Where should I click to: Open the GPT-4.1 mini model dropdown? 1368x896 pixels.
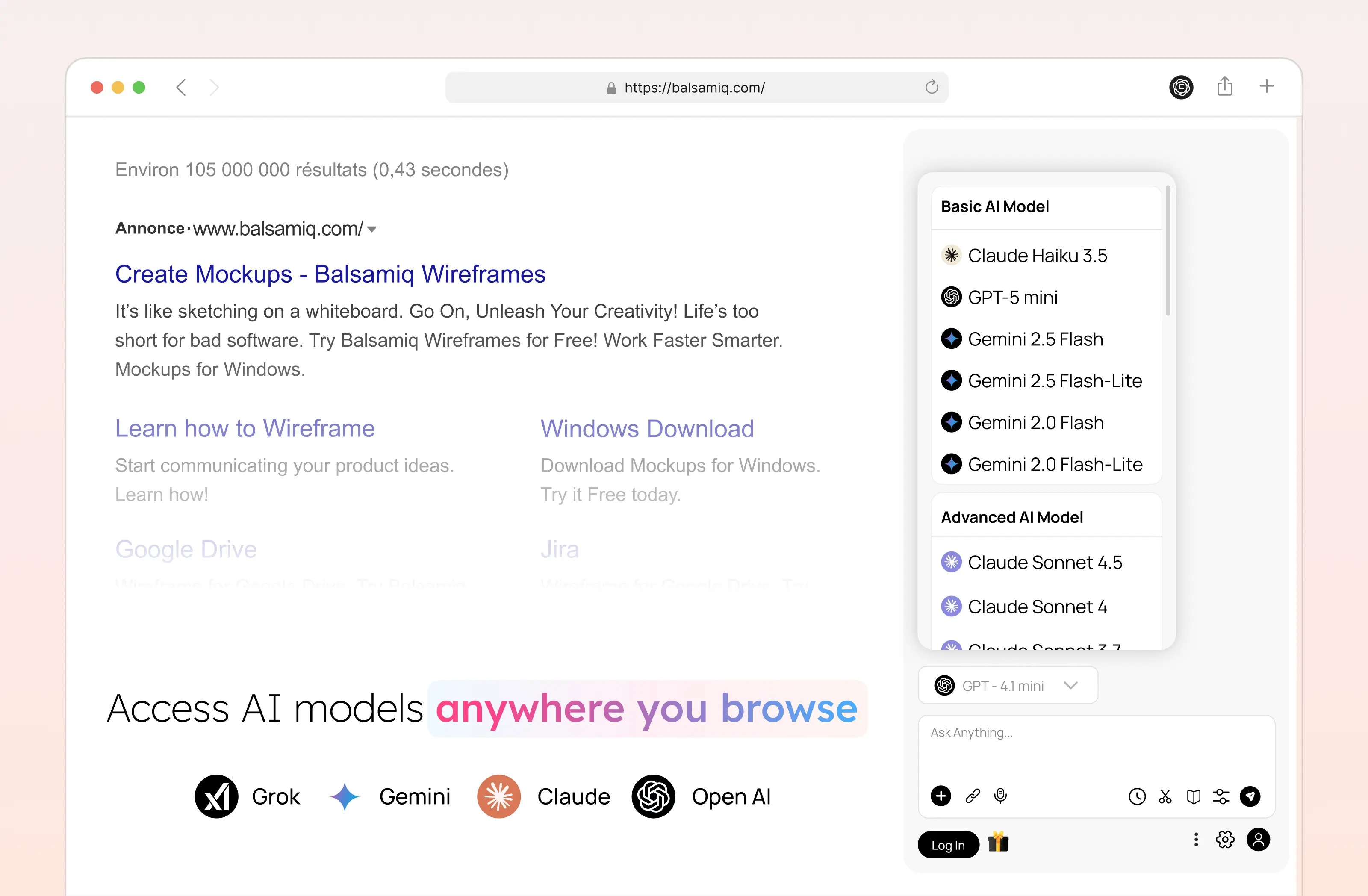click(x=1008, y=685)
